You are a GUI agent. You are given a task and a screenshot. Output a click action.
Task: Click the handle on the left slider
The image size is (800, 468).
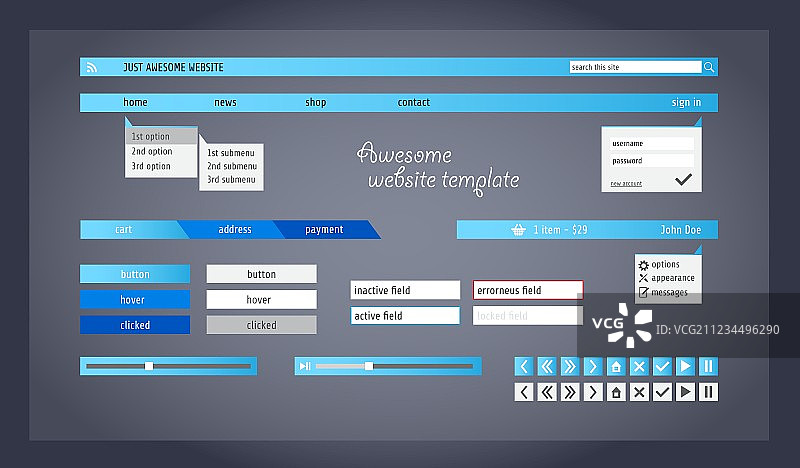coord(149,366)
